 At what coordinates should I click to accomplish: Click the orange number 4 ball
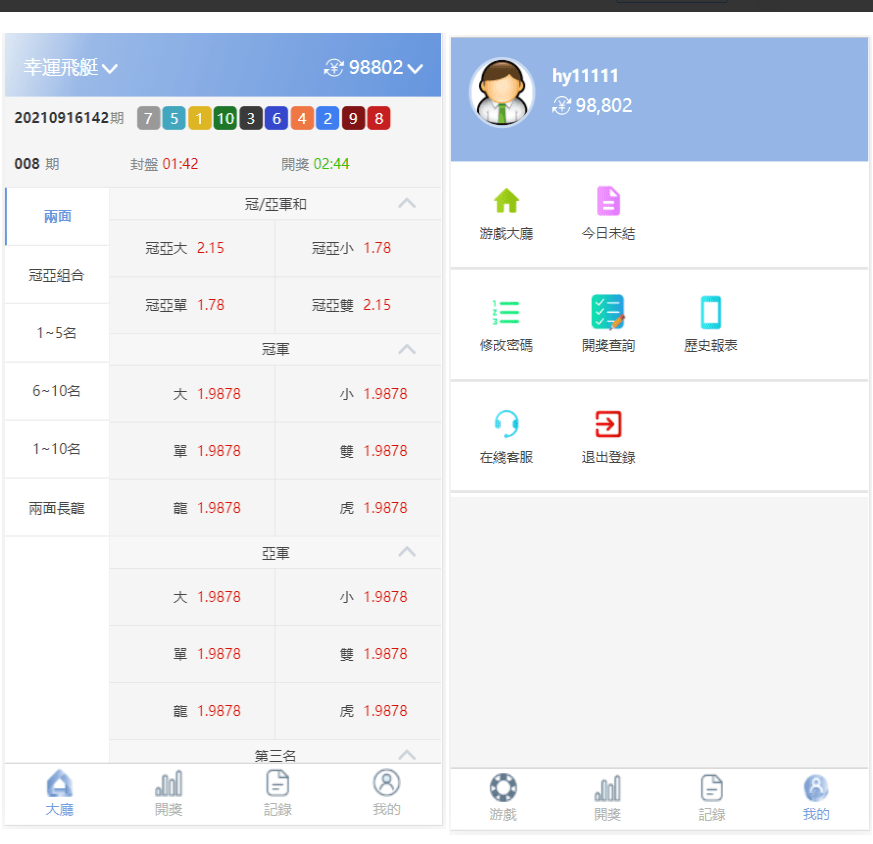pos(302,118)
